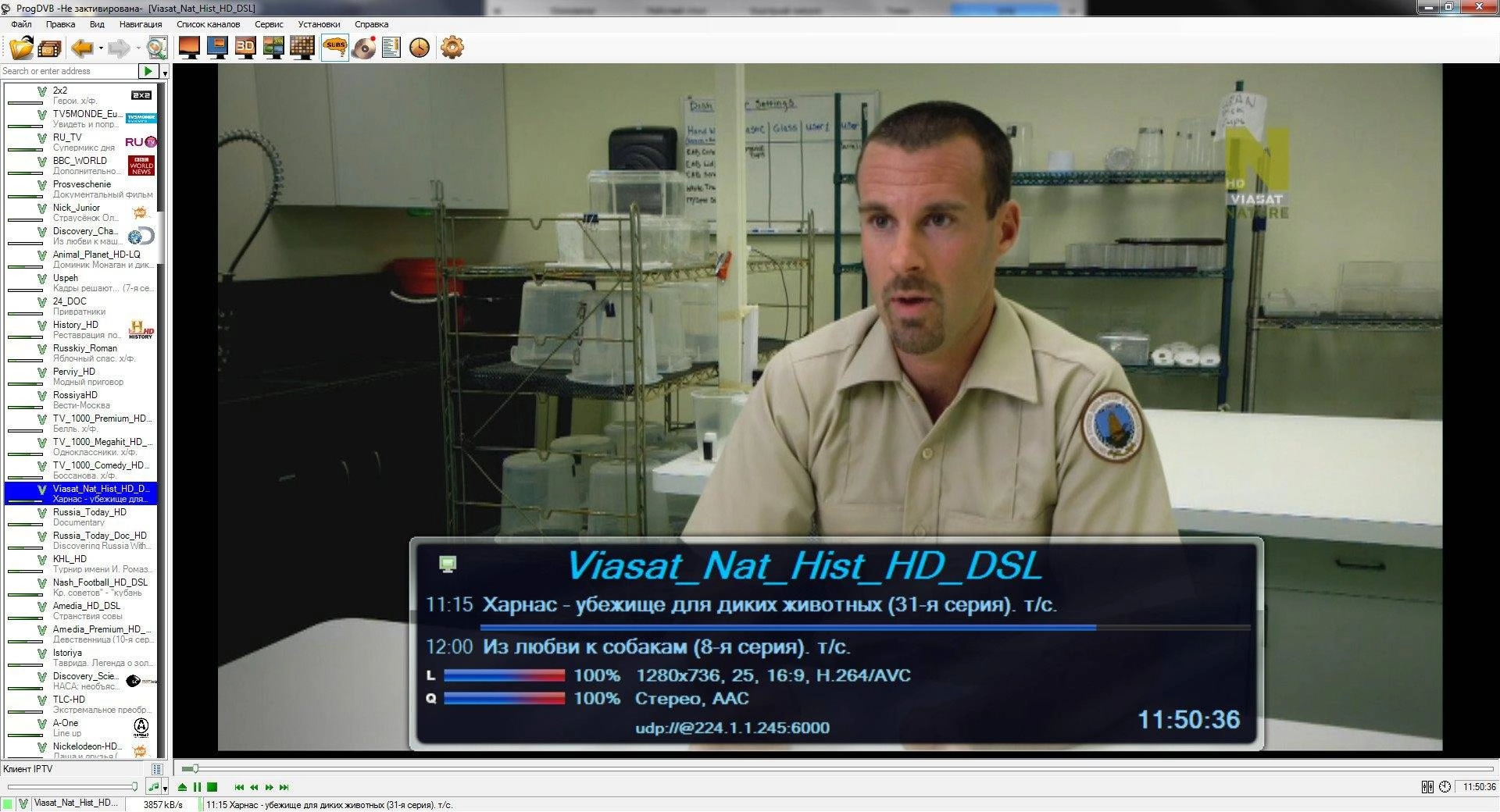
Task: Open the film strip media library icon
Action: pos(49,48)
